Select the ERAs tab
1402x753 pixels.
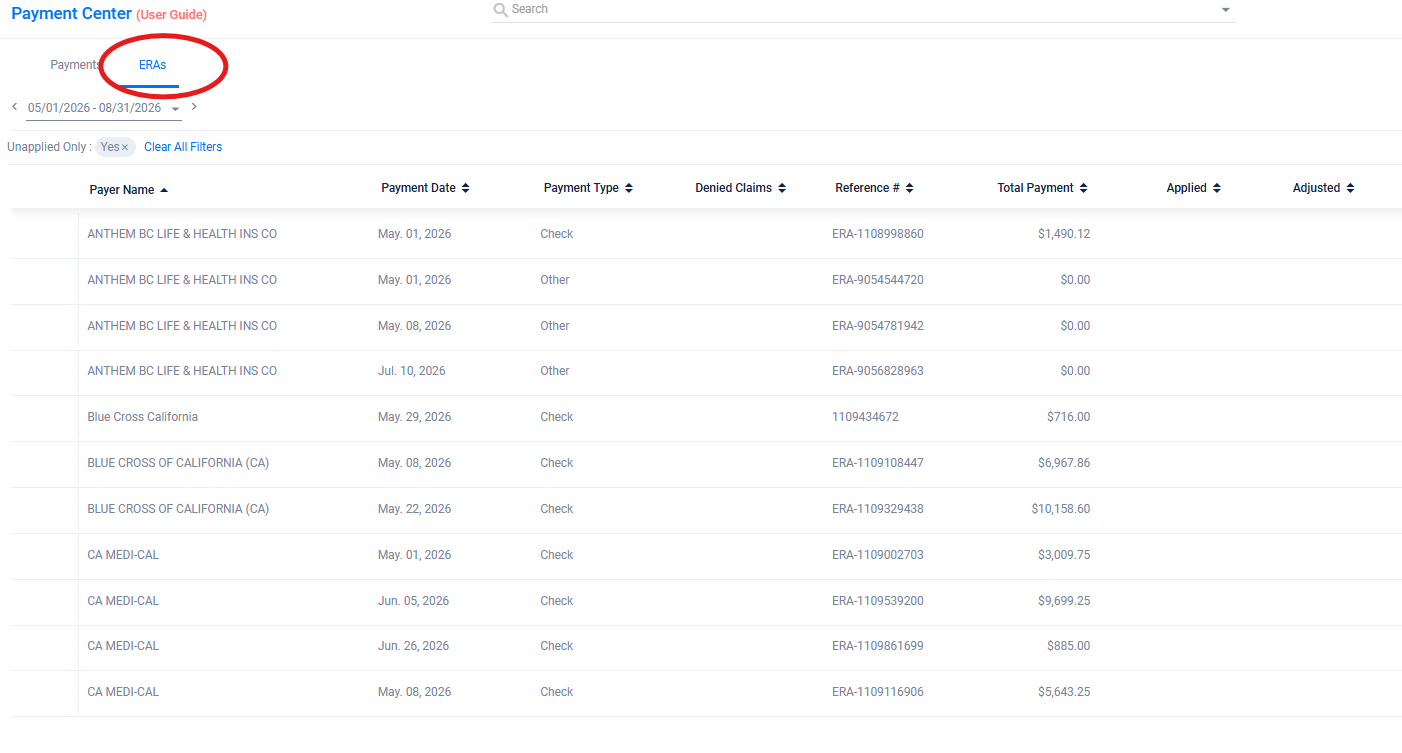152,65
